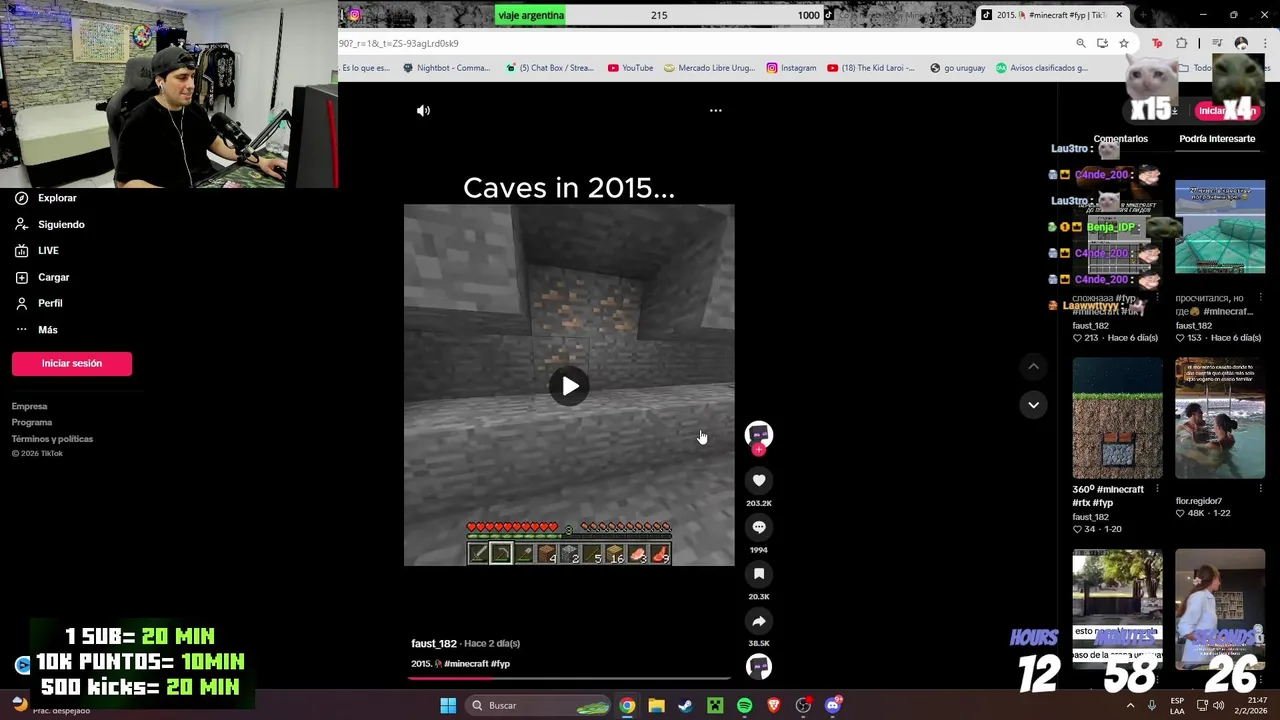Open the faust_182 creator avatar beside the video
The image size is (1280, 720).
pyautogui.click(x=759, y=434)
